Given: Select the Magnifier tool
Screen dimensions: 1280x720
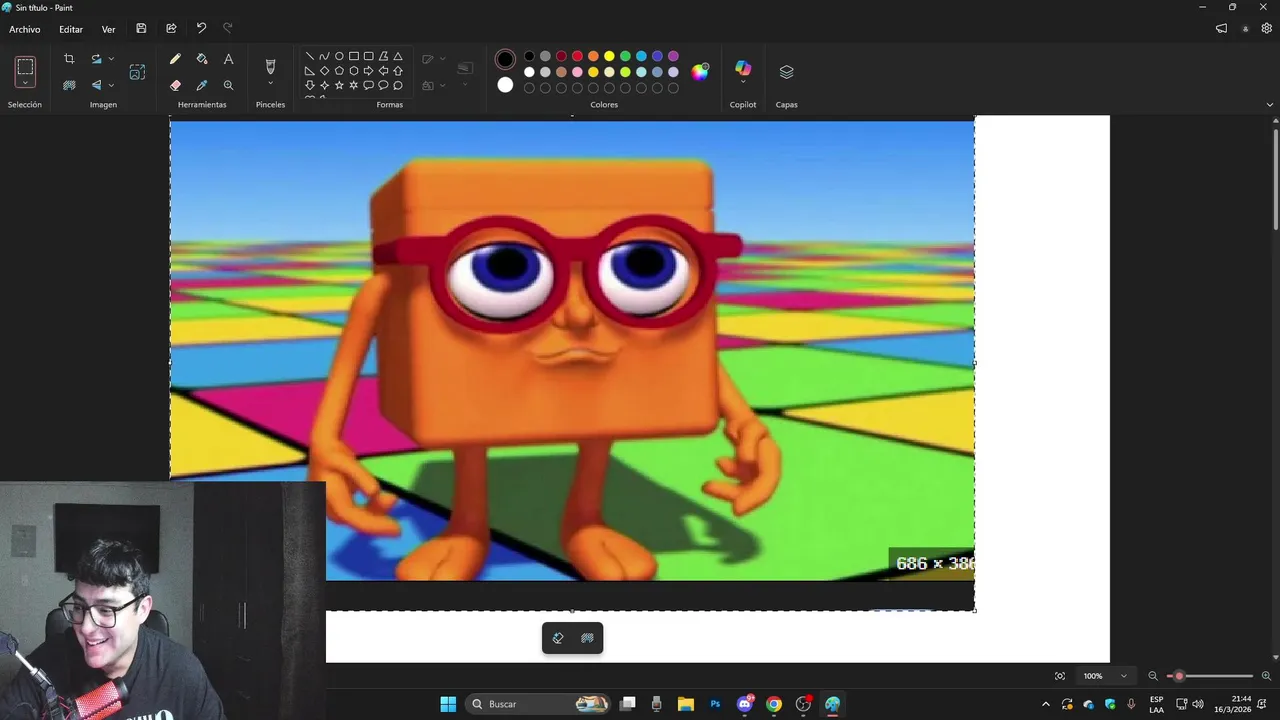Looking at the screenshot, I should coord(228,85).
